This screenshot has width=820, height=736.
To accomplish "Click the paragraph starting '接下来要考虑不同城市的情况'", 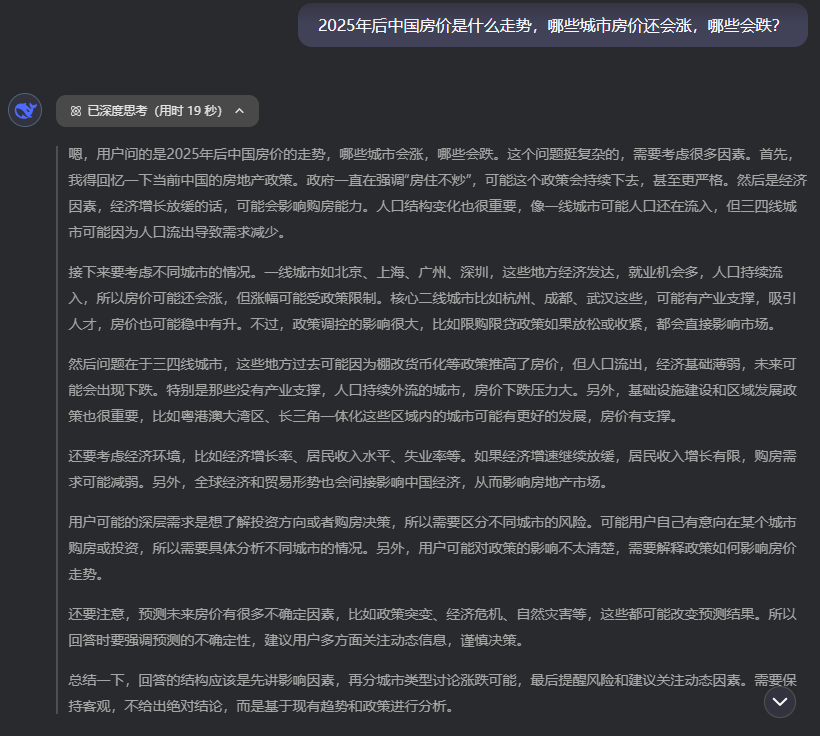I will [x=433, y=298].
